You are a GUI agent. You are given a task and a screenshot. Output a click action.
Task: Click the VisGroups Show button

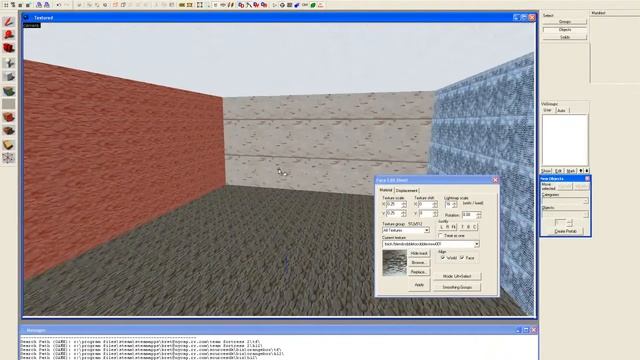(546, 171)
